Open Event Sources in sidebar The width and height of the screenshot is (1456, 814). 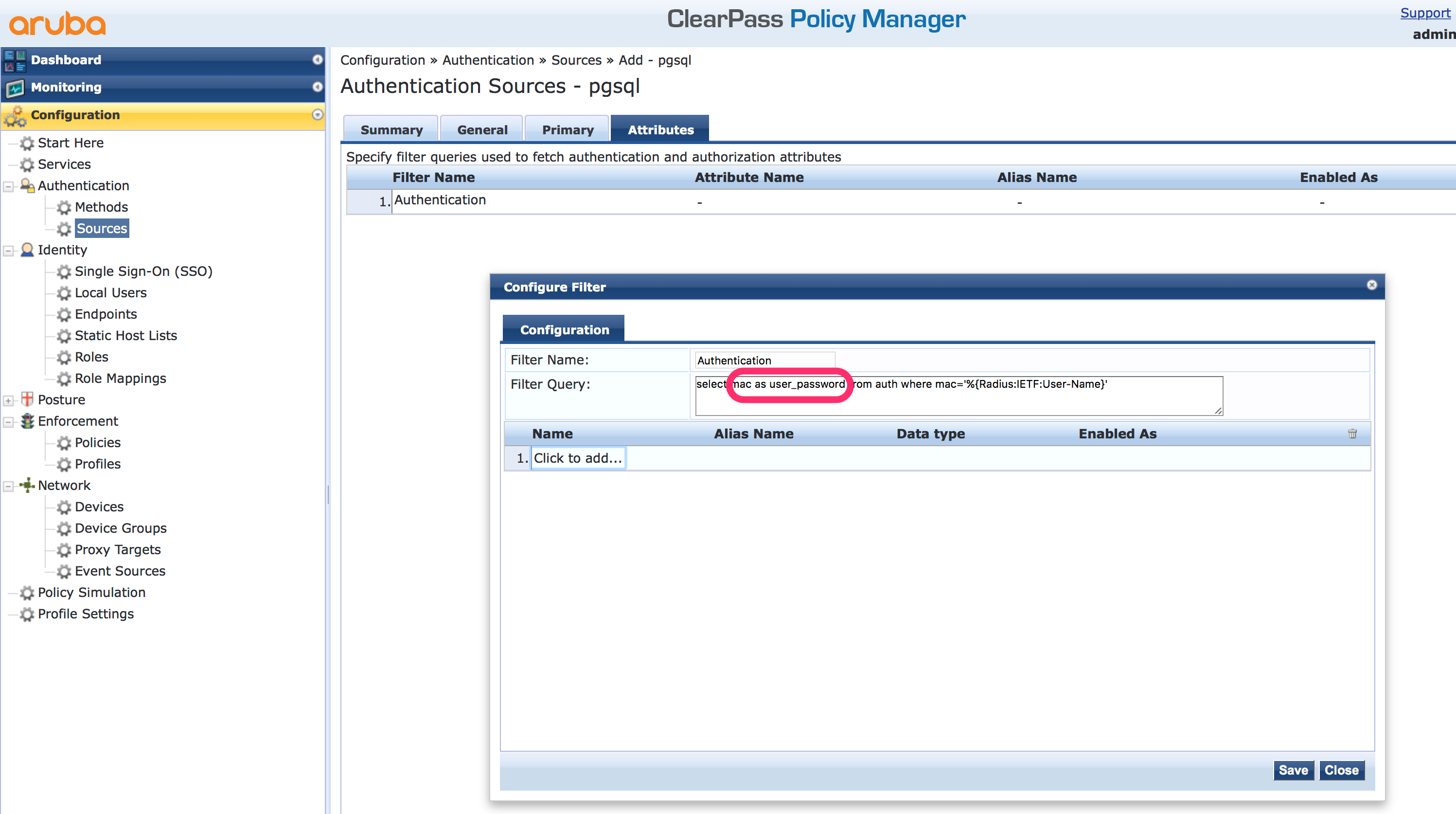tap(120, 571)
